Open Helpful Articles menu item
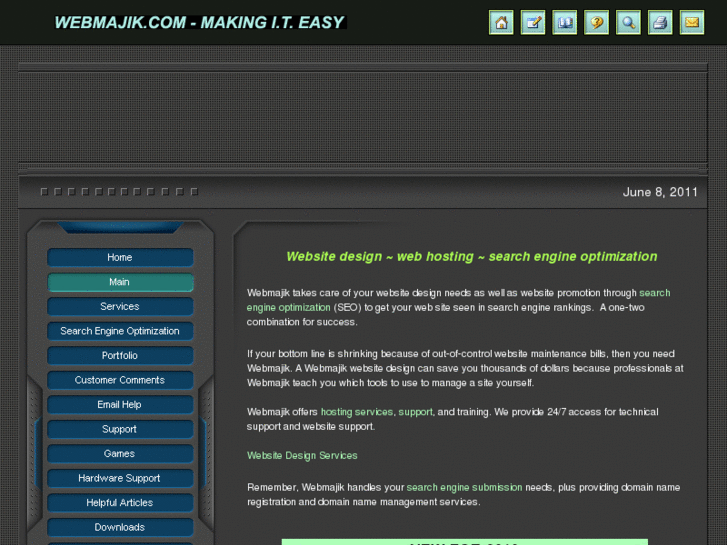 point(120,503)
